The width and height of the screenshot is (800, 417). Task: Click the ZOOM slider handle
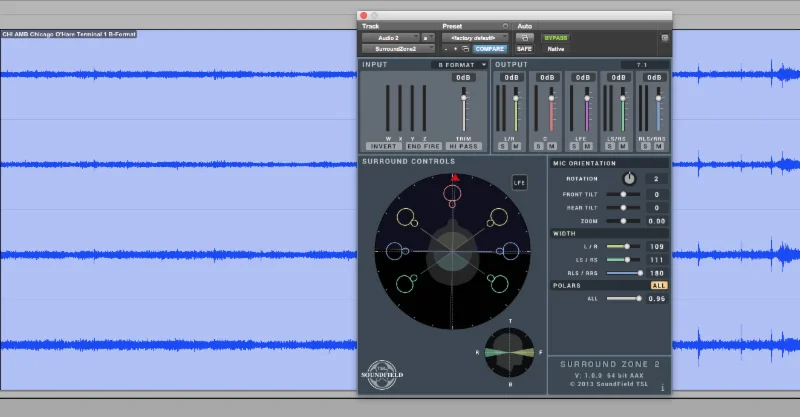pos(623,221)
